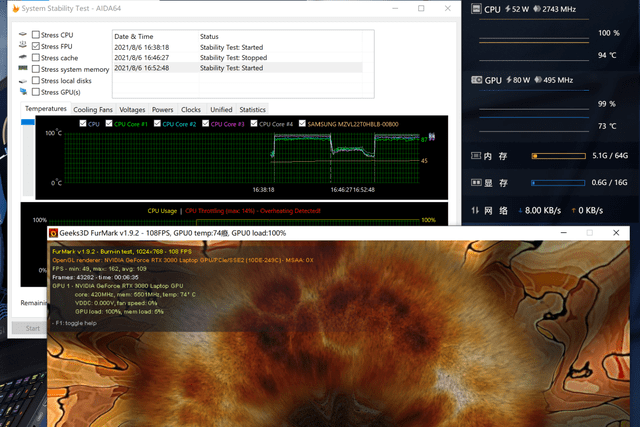Open the Cooling Fans tab
The image size is (640, 427).
pyautogui.click(x=93, y=109)
